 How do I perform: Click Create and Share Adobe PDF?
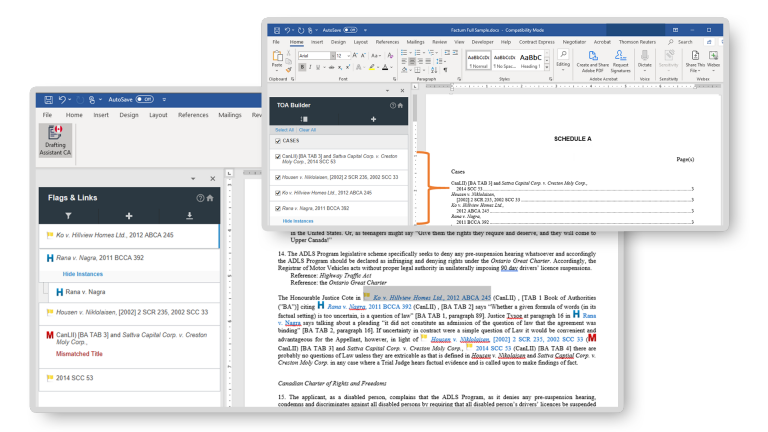tap(593, 62)
